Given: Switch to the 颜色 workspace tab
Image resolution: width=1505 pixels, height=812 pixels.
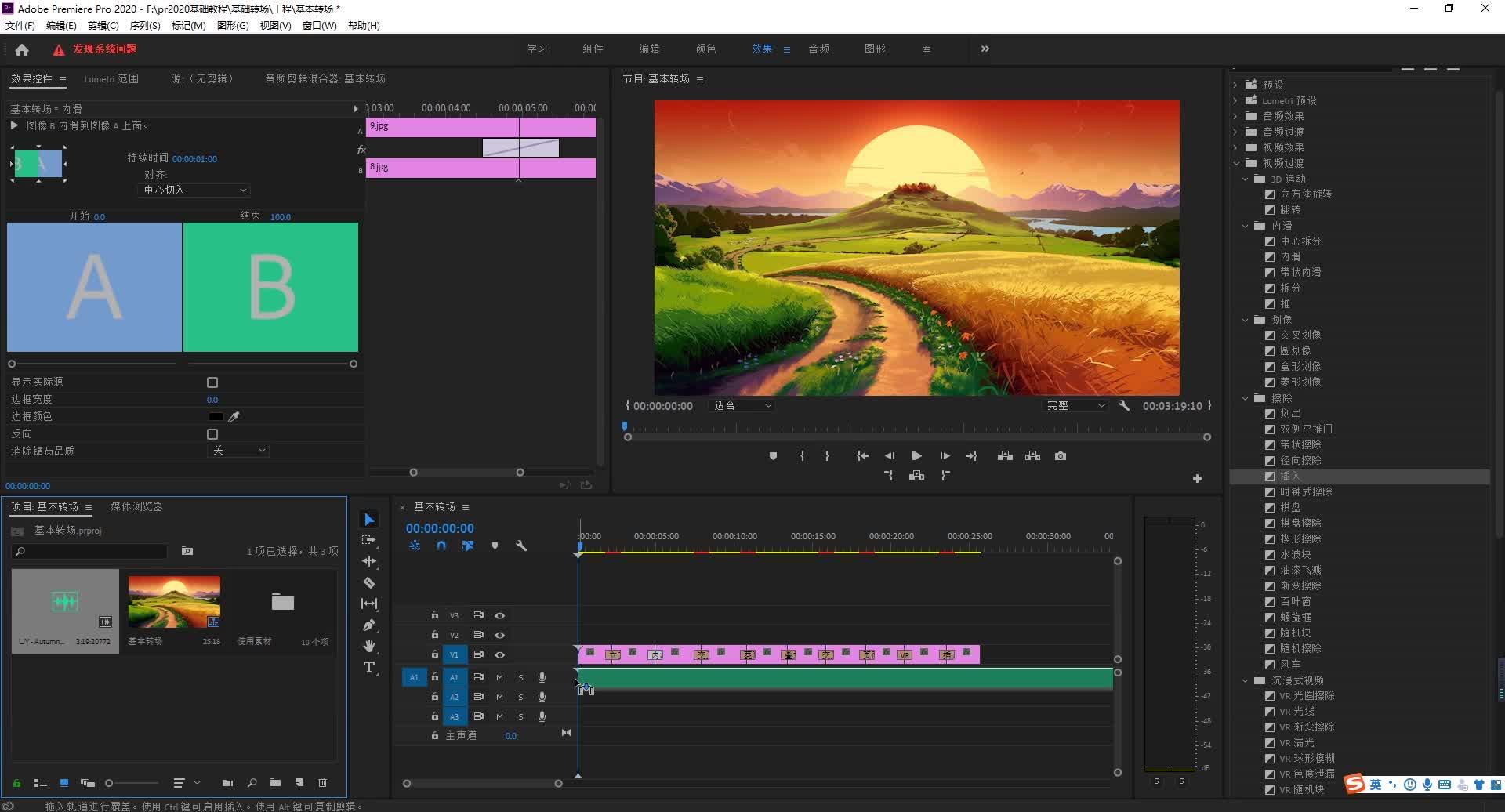Looking at the screenshot, I should click(x=705, y=49).
